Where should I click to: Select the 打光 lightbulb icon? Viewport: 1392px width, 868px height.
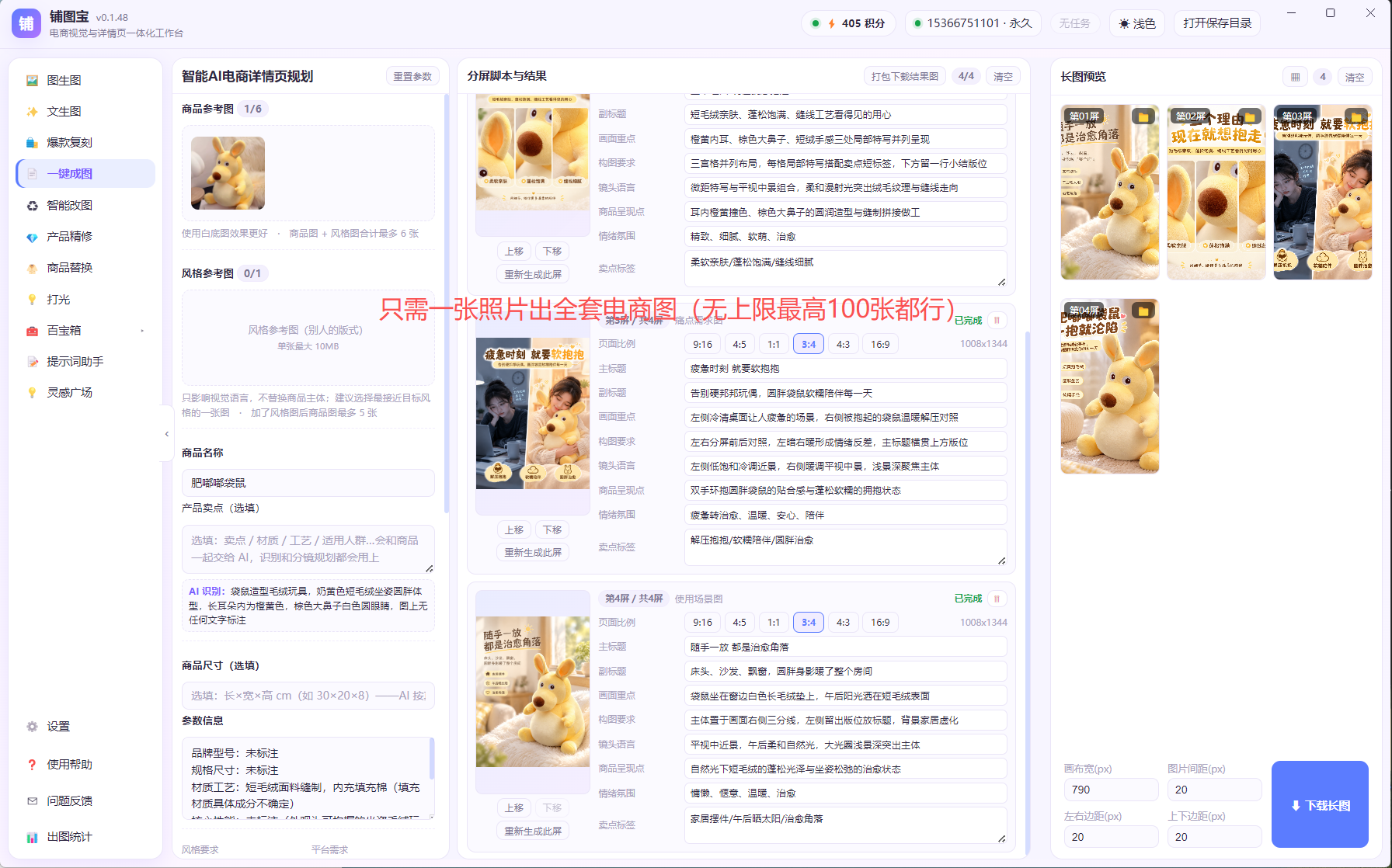click(32, 300)
